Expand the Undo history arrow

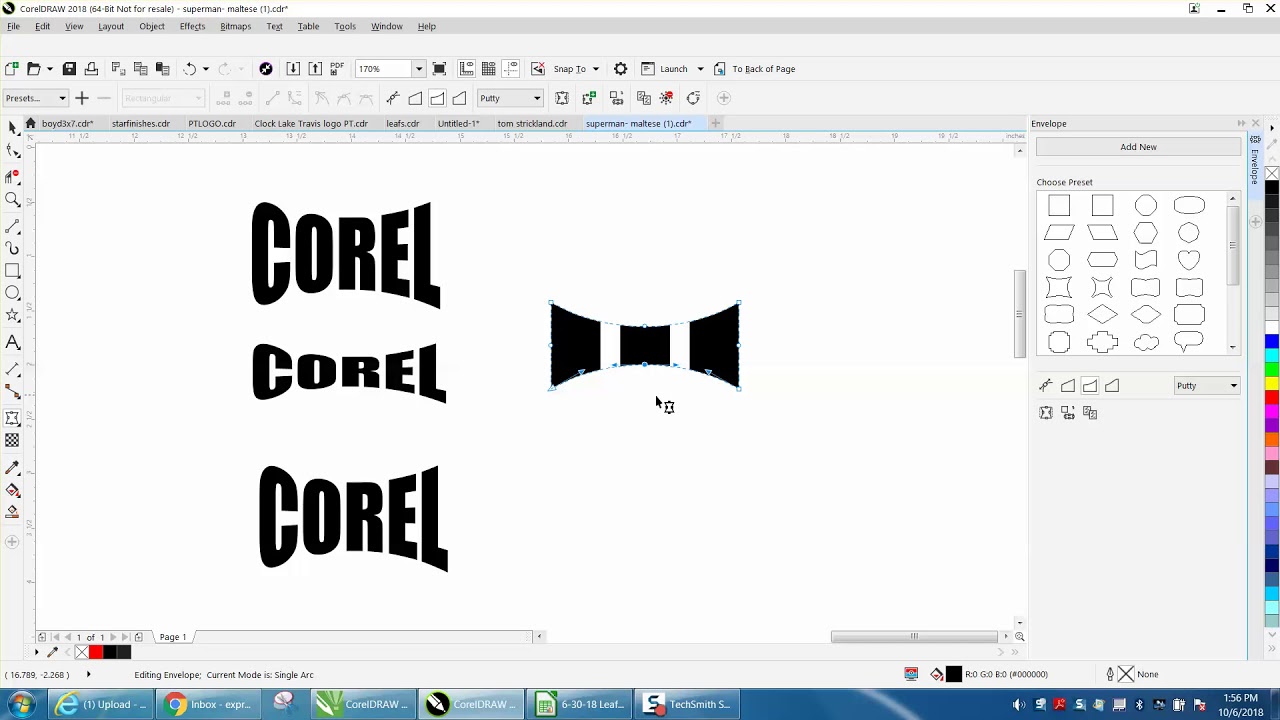(206, 69)
